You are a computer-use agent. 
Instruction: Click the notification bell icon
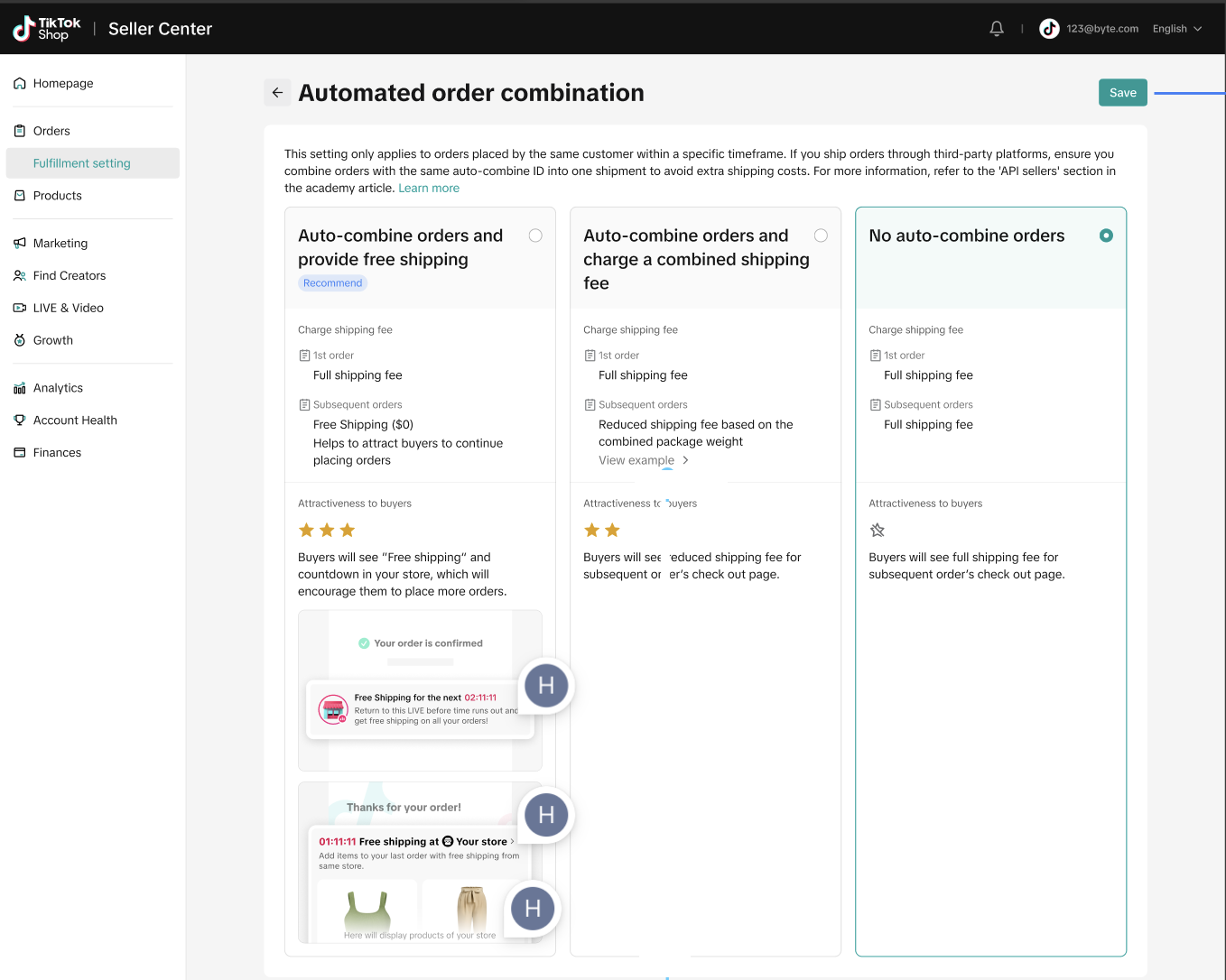click(x=997, y=29)
